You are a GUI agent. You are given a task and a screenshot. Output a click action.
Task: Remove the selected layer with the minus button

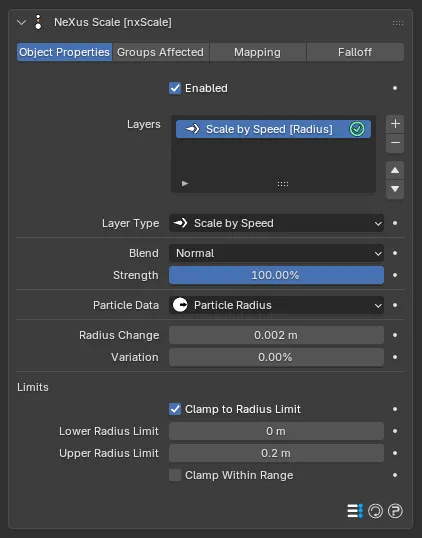(395, 143)
